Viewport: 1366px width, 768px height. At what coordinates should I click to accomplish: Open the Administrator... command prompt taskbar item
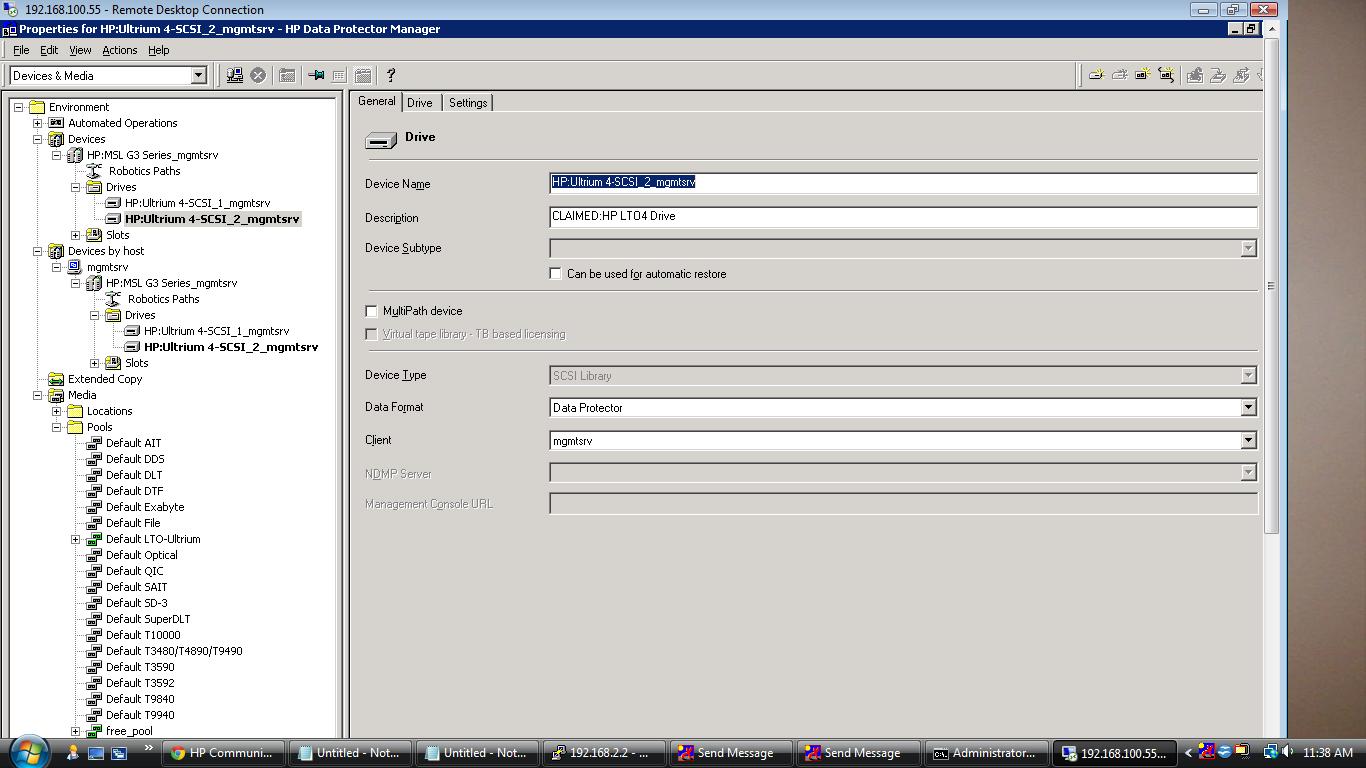[988, 753]
